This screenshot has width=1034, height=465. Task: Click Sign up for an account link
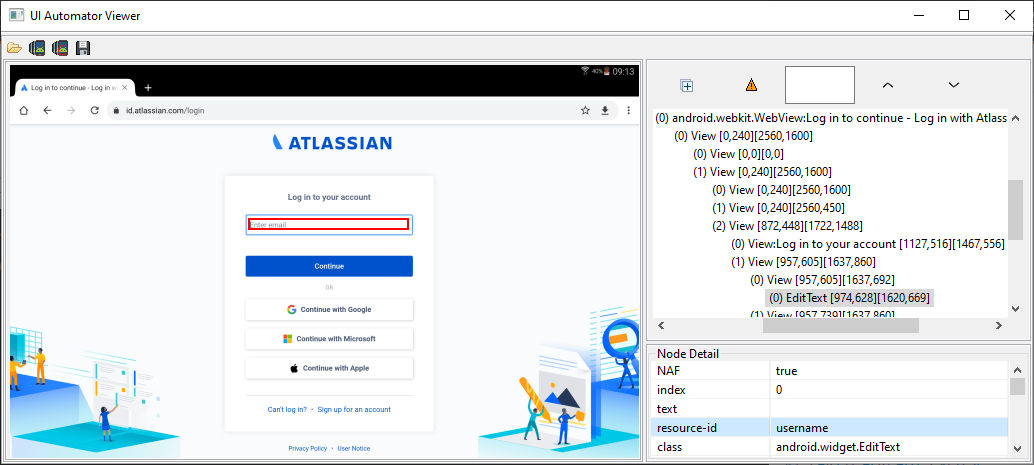tap(354, 410)
